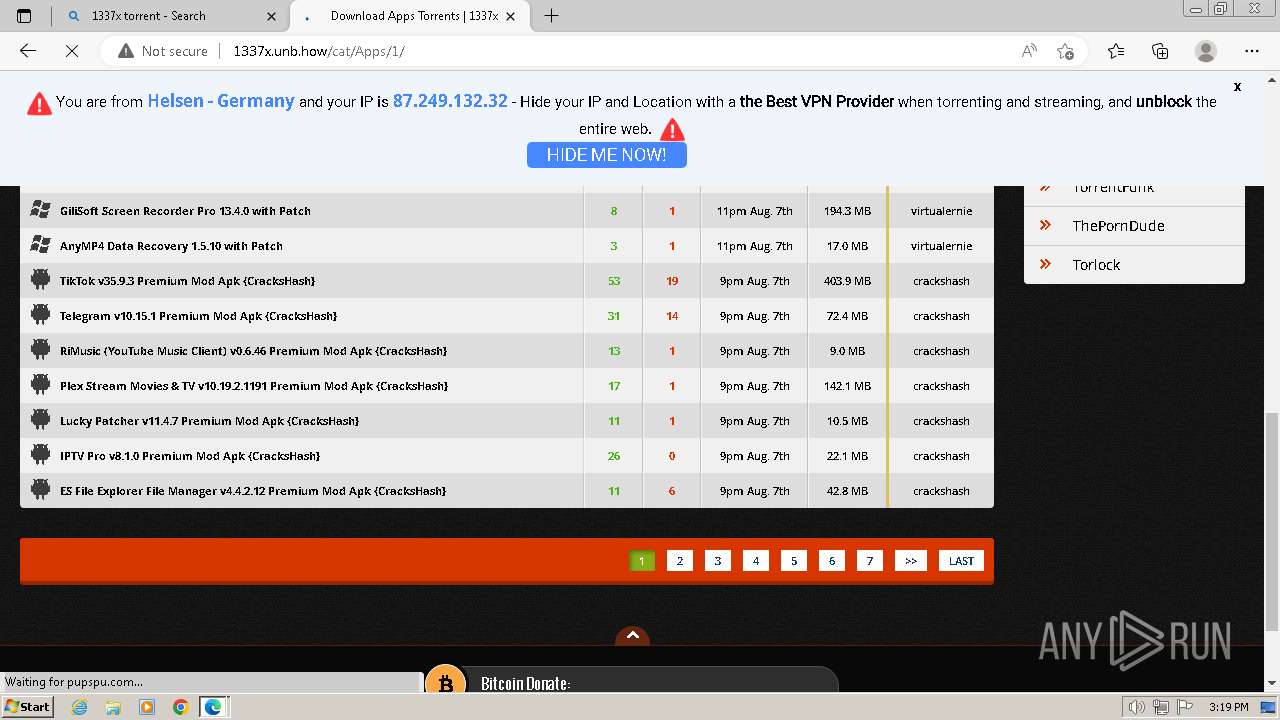Go to pagination page 2
The height and width of the screenshot is (720, 1280).
(680, 561)
